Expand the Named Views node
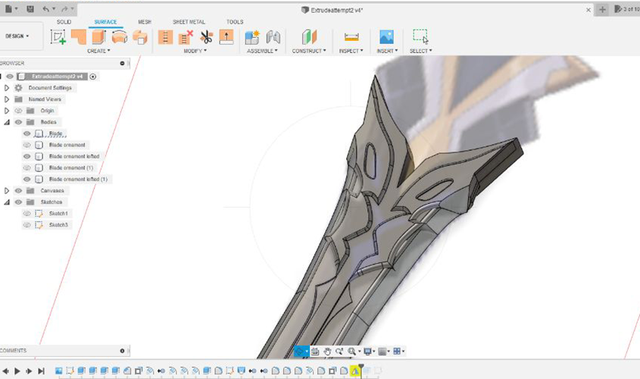Viewport: 640px width, 379px height. pos(7,99)
